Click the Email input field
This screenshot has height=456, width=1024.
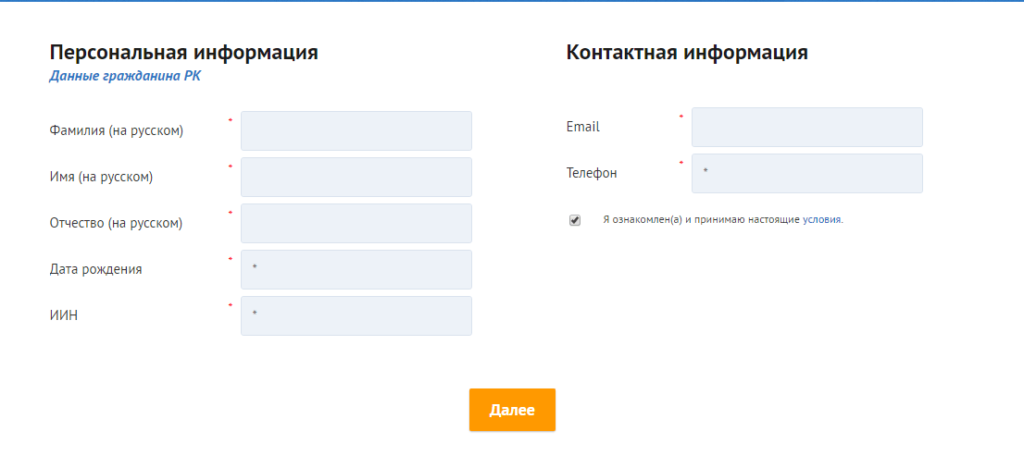807,127
